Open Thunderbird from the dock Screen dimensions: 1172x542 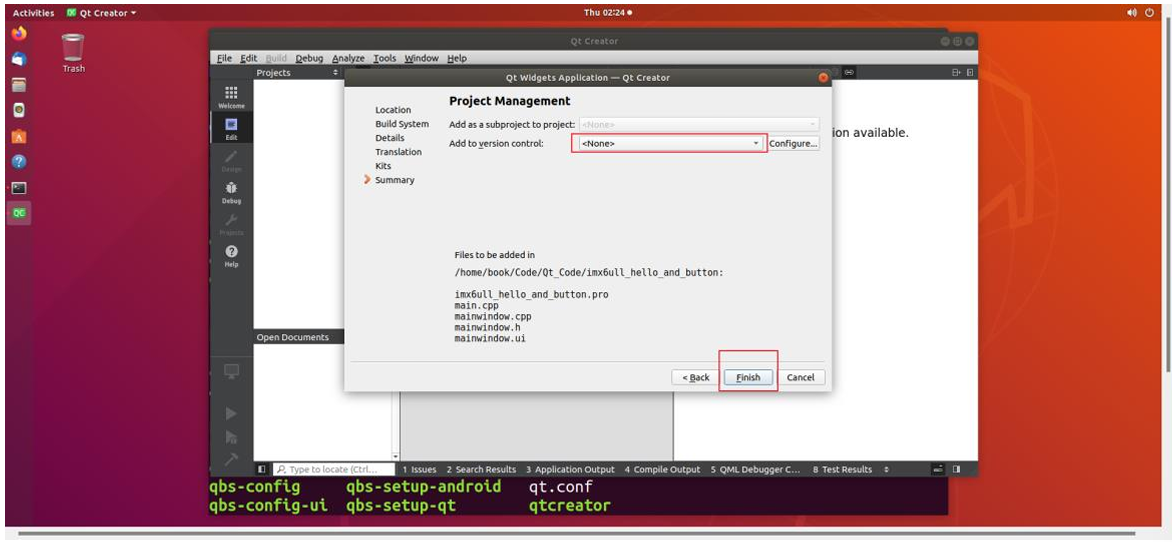pos(19,59)
